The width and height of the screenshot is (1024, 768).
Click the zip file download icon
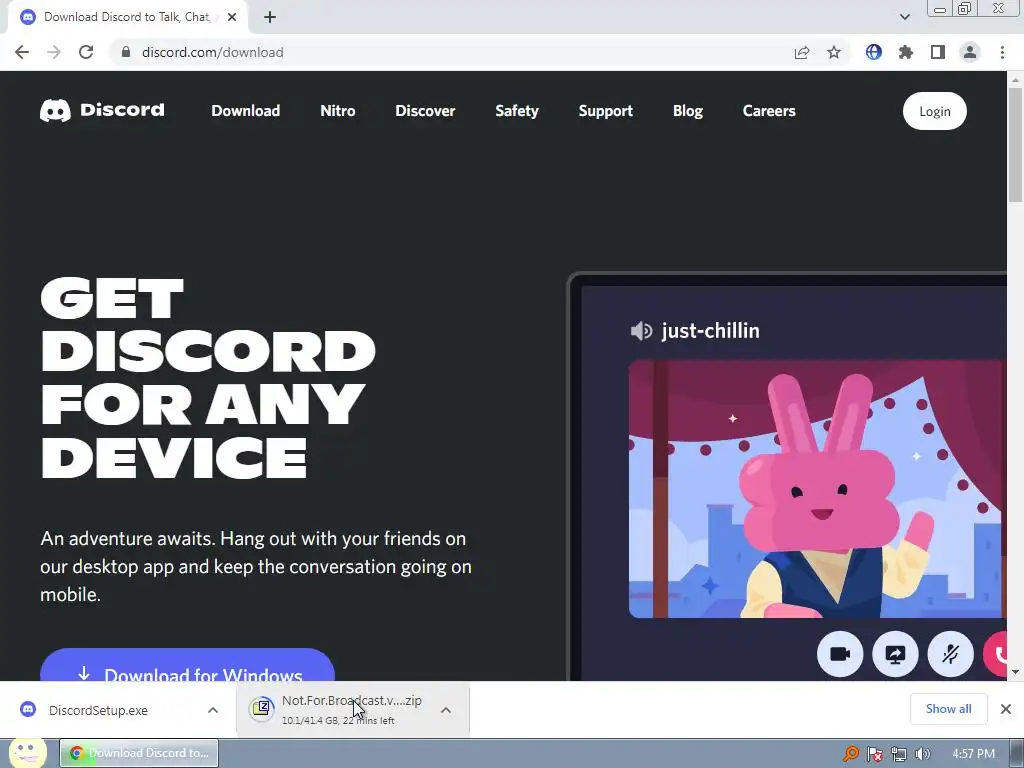tap(262, 709)
